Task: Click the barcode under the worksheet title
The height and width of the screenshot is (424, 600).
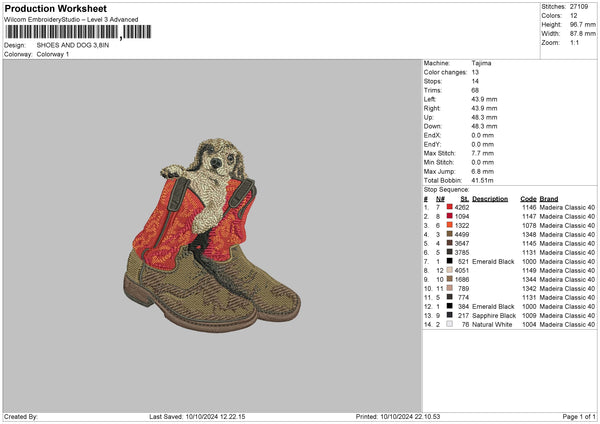Action: (61, 32)
